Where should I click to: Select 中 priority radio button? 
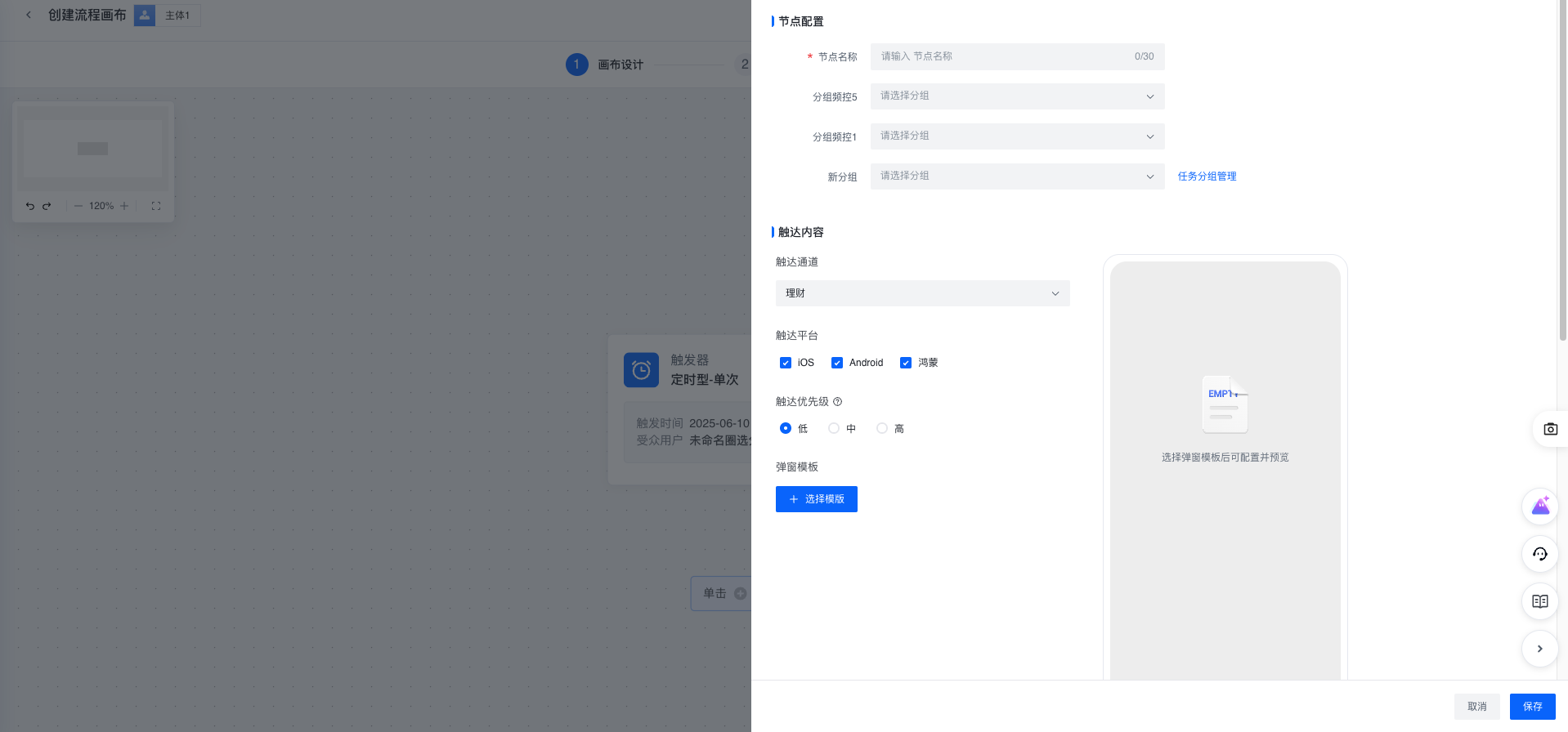[834, 428]
